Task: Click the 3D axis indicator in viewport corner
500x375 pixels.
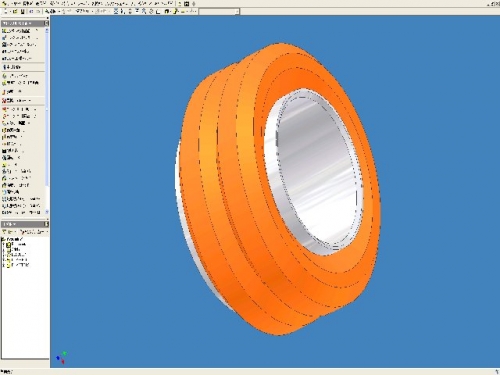Action: [x=61, y=358]
